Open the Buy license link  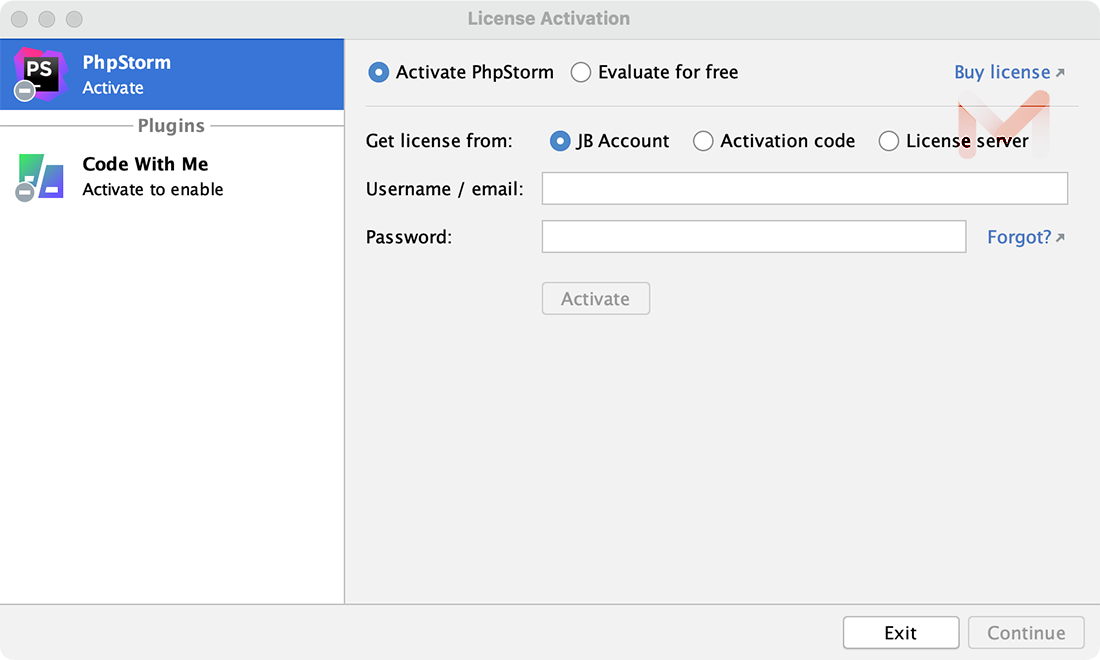(x=1002, y=72)
